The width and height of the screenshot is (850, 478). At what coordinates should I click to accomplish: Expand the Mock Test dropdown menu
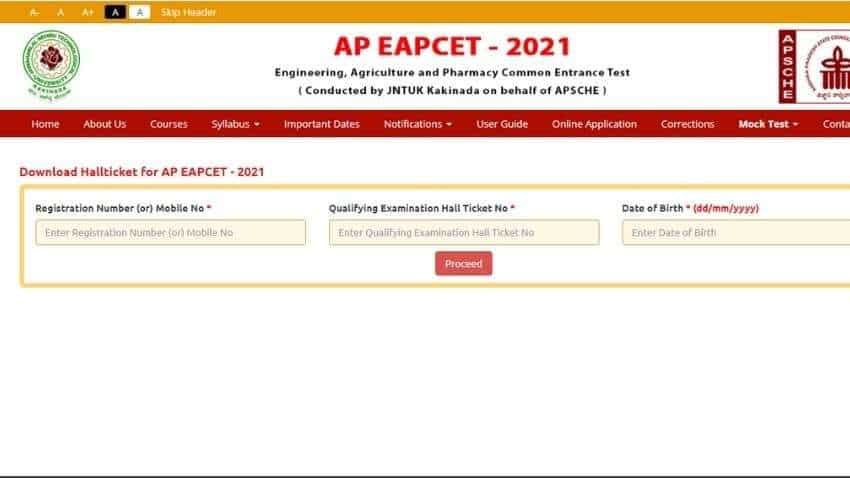click(x=768, y=124)
